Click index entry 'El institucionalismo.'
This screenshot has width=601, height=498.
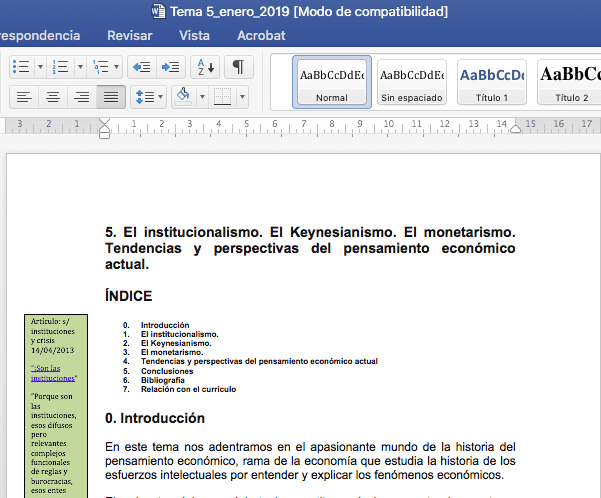pos(179,334)
